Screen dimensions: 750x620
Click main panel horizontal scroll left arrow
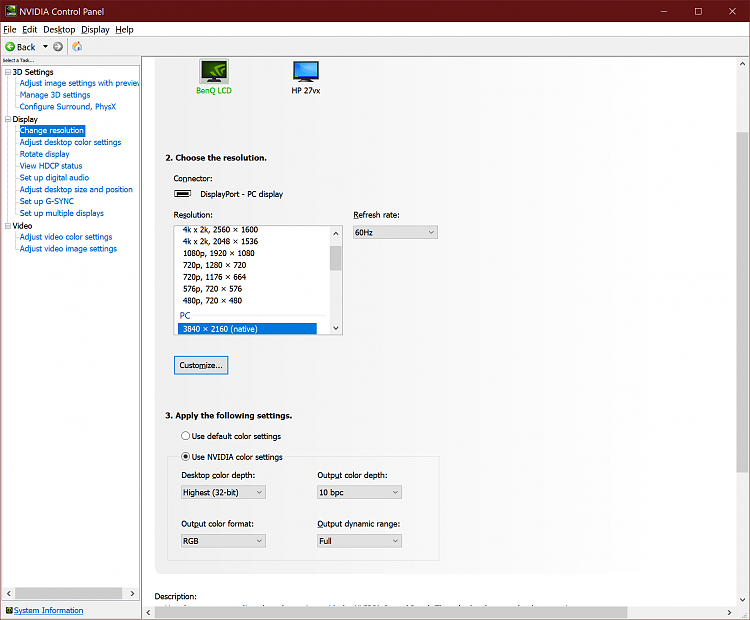tap(148, 612)
